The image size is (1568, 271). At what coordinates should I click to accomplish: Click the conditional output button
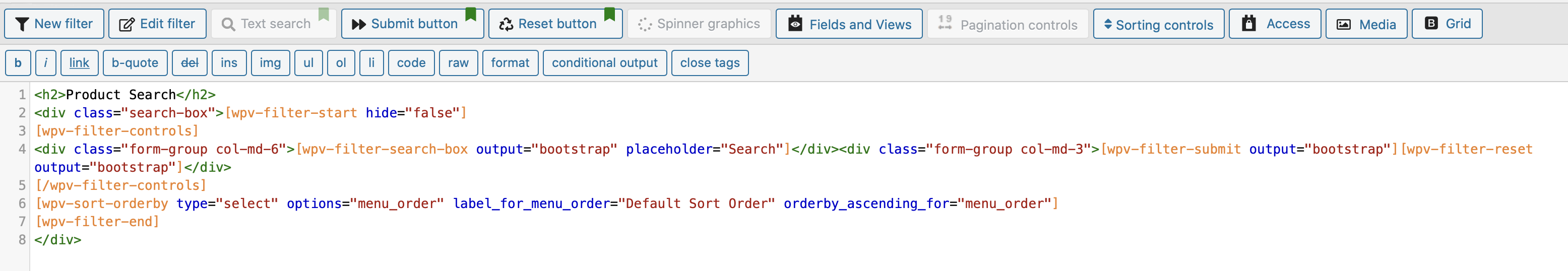coord(604,63)
